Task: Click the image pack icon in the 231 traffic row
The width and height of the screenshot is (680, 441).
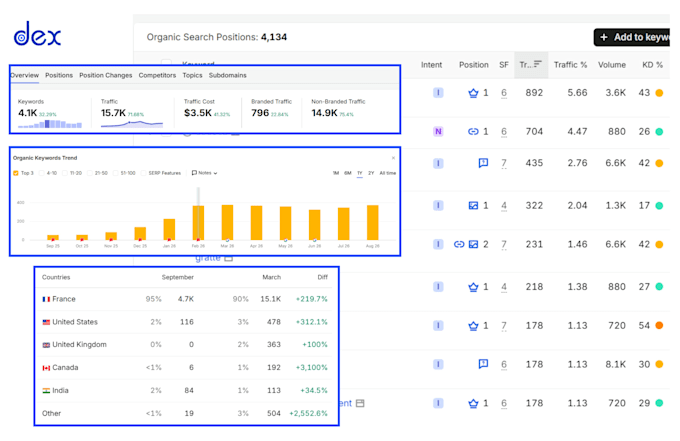Action: point(473,244)
